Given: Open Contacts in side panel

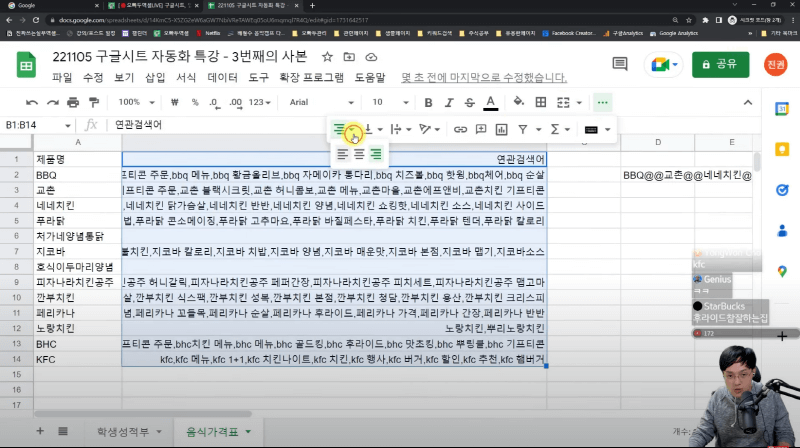Looking at the screenshot, I should [x=782, y=231].
